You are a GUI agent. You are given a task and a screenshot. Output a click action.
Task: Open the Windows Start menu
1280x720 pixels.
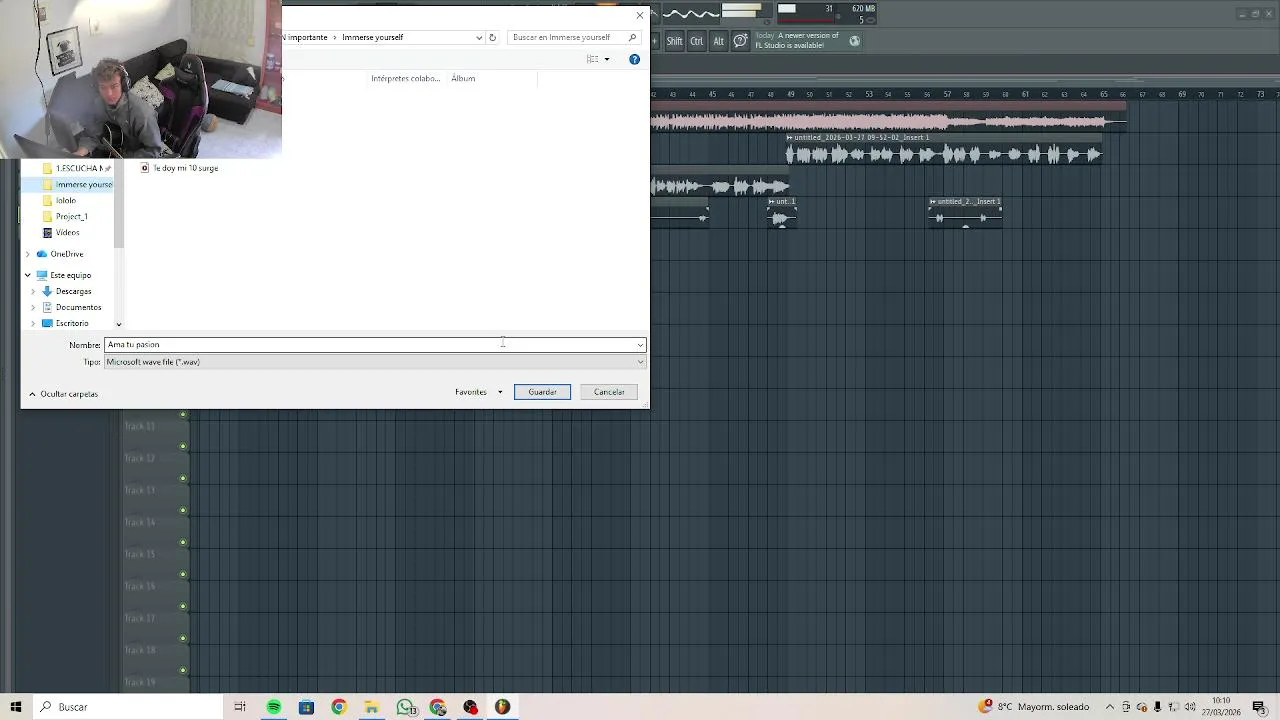[x=15, y=707]
